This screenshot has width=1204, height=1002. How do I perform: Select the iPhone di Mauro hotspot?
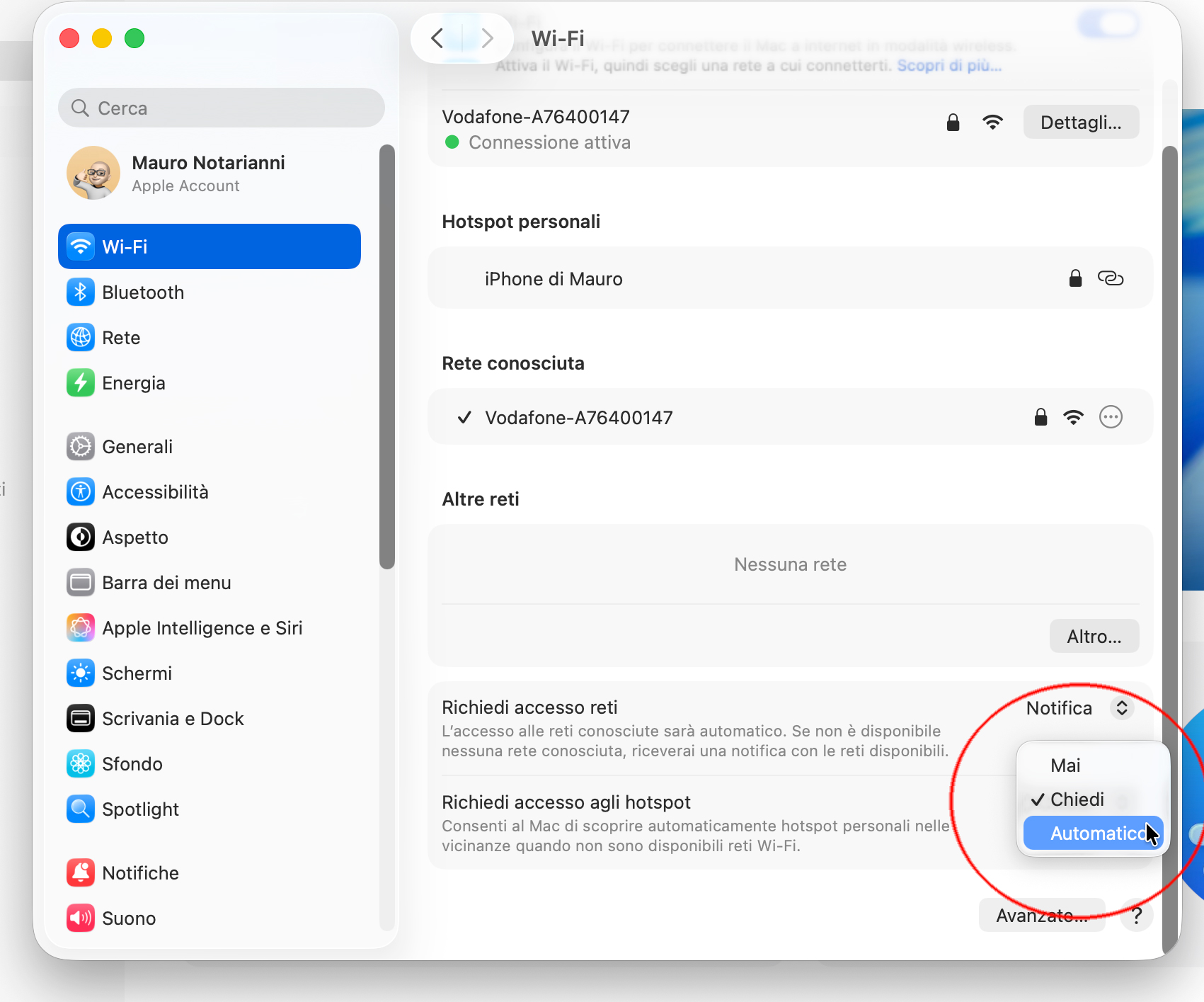click(x=790, y=278)
